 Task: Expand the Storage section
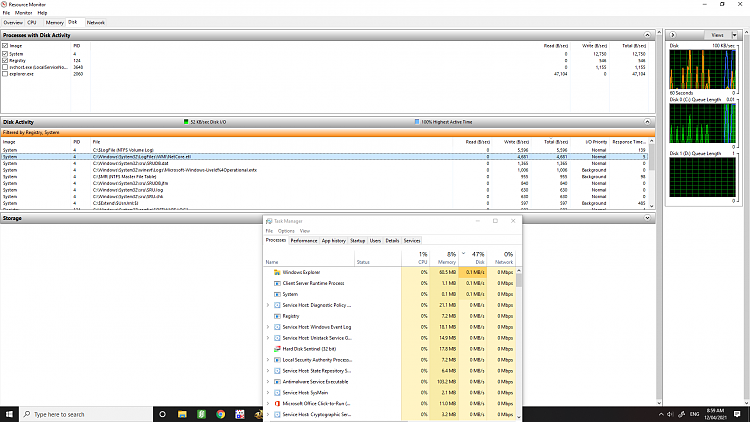point(647,218)
